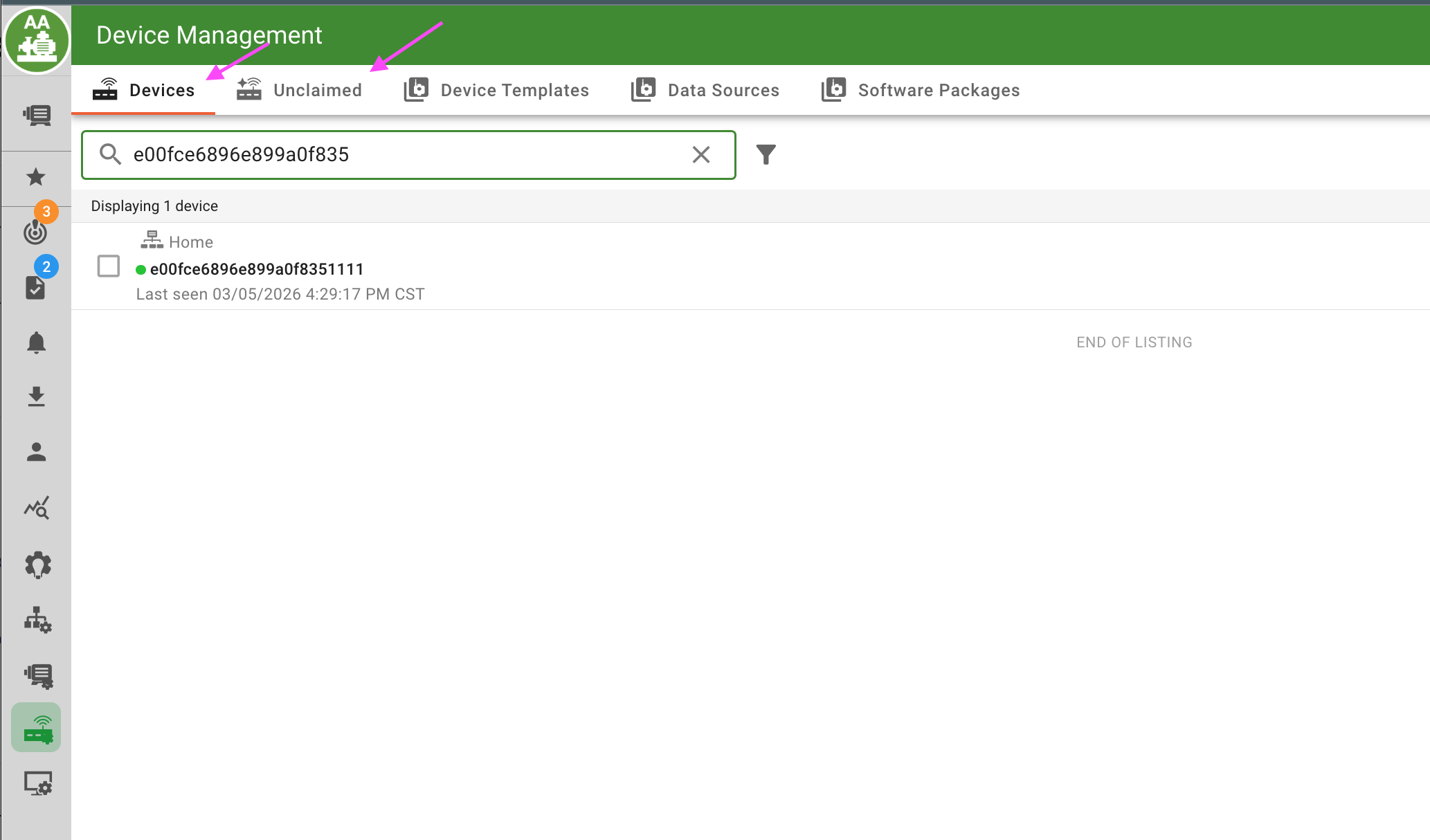This screenshot has height=840, width=1430.
Task: Open the favorites star in sidebar
Action: pos(36,177)
